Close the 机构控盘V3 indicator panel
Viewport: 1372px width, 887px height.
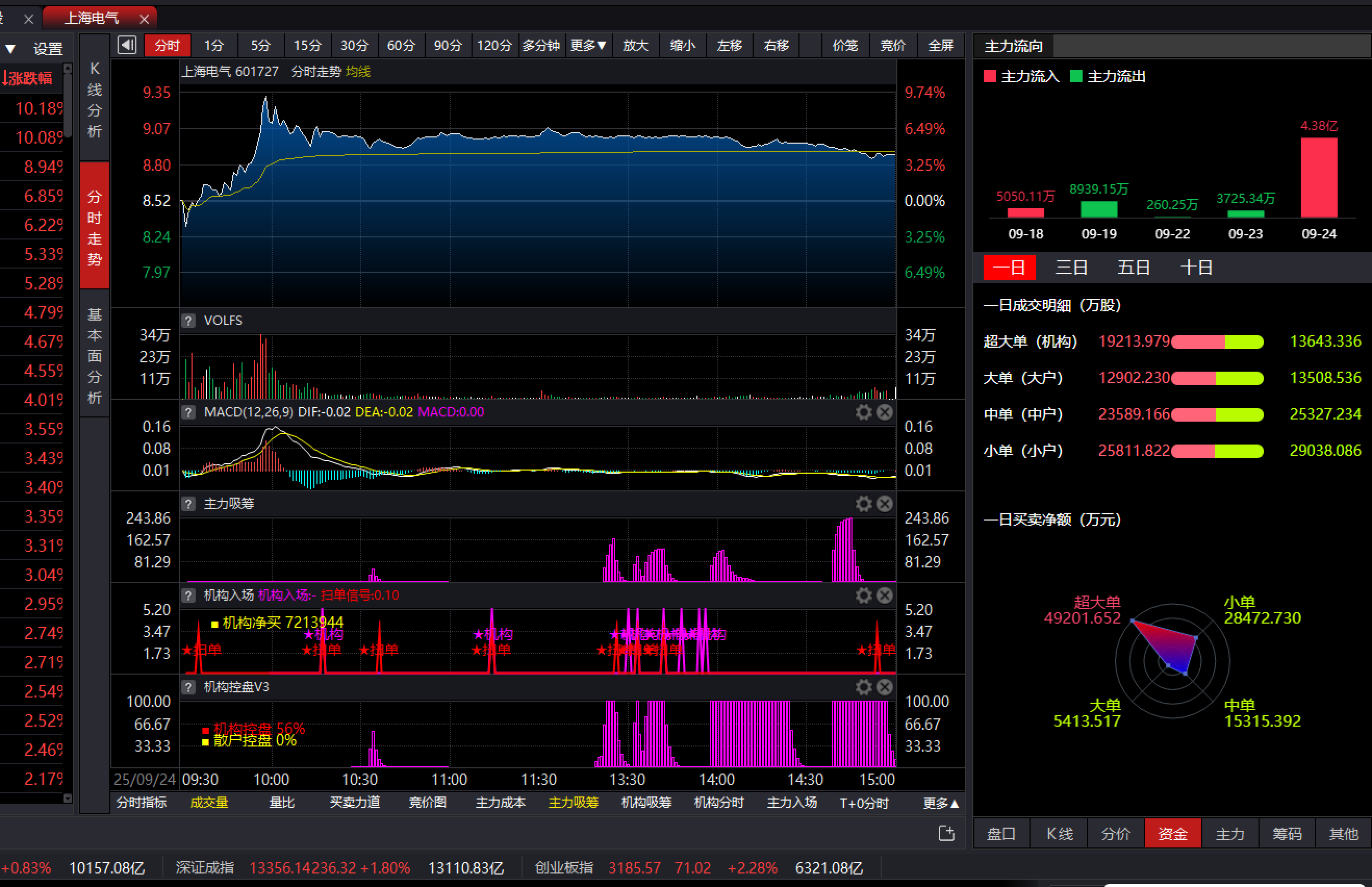click(x=884, y=687)
